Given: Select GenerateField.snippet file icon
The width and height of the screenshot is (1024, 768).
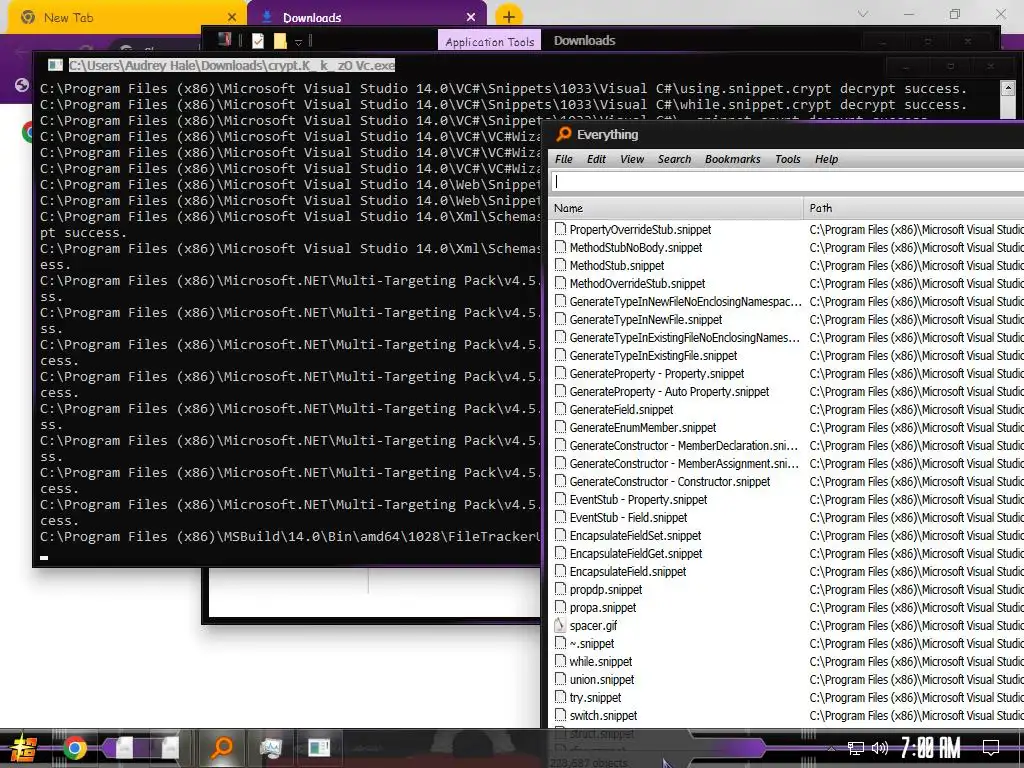Looking at the screenshot, I should point(560,409).
